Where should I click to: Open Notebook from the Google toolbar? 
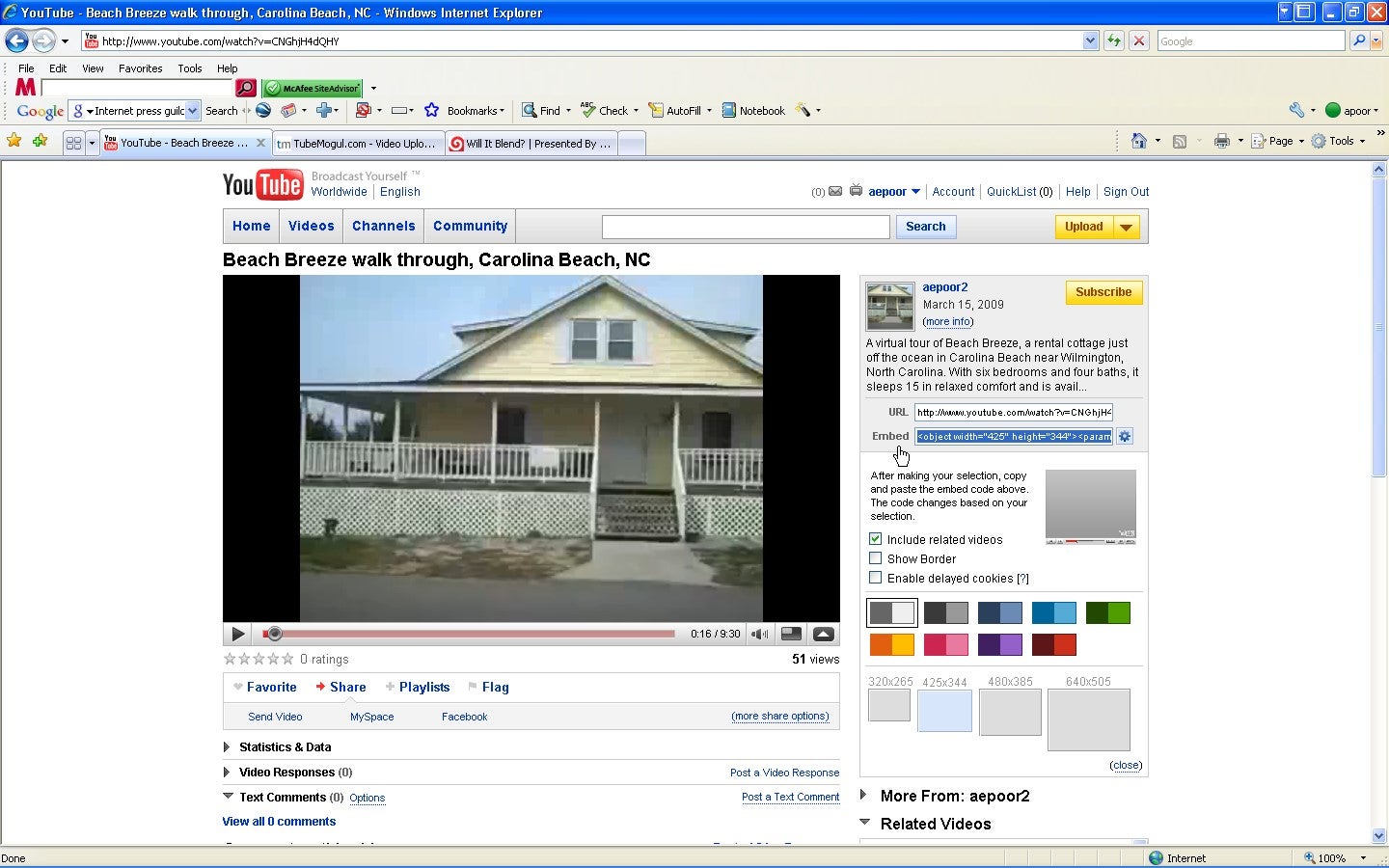[753, 111]
